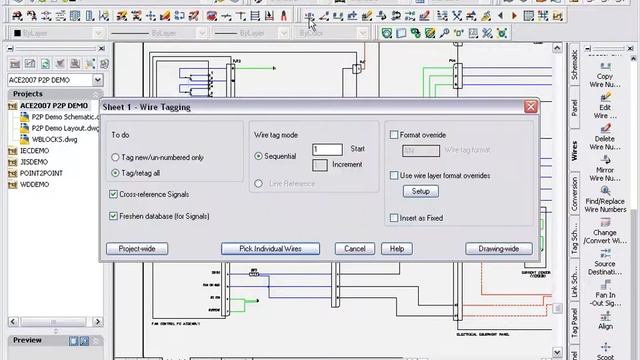Open Help for Wire Tagging
The image size is (640, 360).
[x=397, y=249]
